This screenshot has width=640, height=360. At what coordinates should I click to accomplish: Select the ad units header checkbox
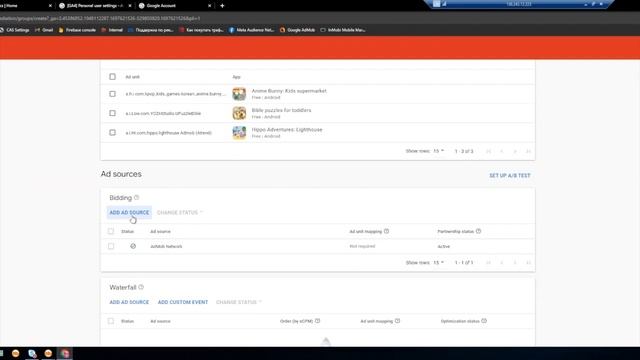click(112, 77)
